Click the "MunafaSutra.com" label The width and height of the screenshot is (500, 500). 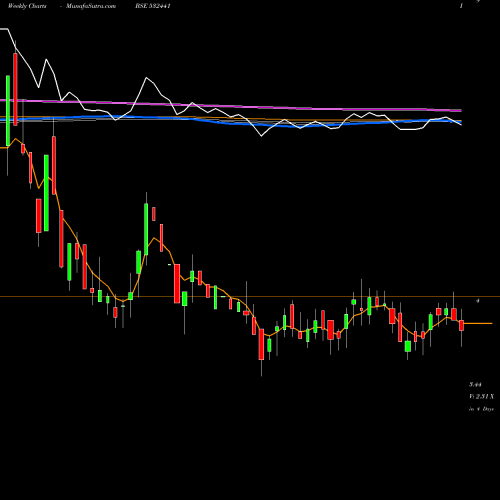(x=91, y=6)
